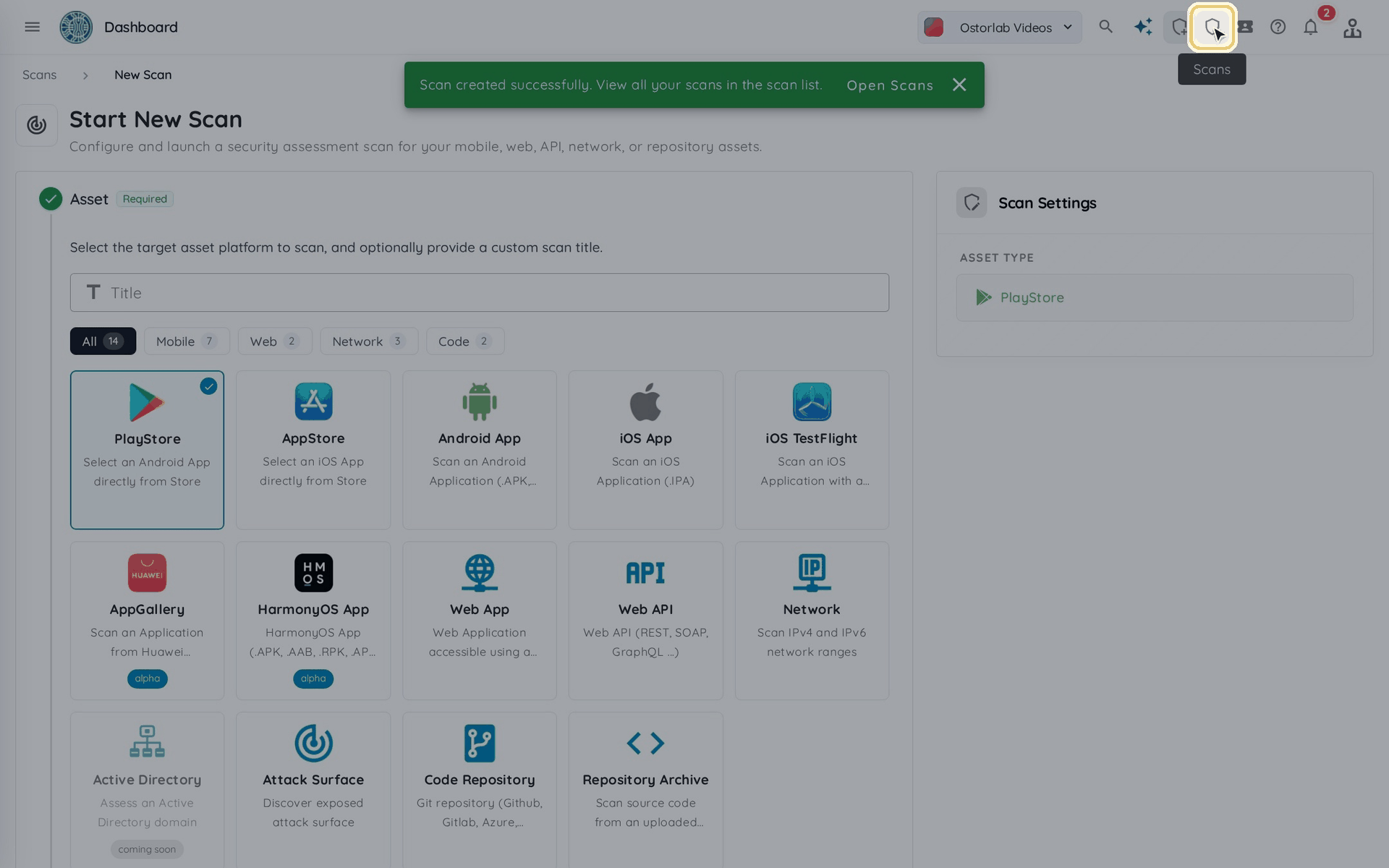The image size is (1389, 868).
Task: Click the Scan Settings shield icon
Action: pos(972,203)
